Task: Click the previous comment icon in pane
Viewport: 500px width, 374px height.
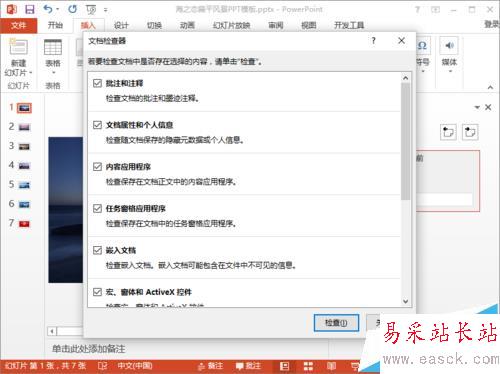Action: click(449, 132)
